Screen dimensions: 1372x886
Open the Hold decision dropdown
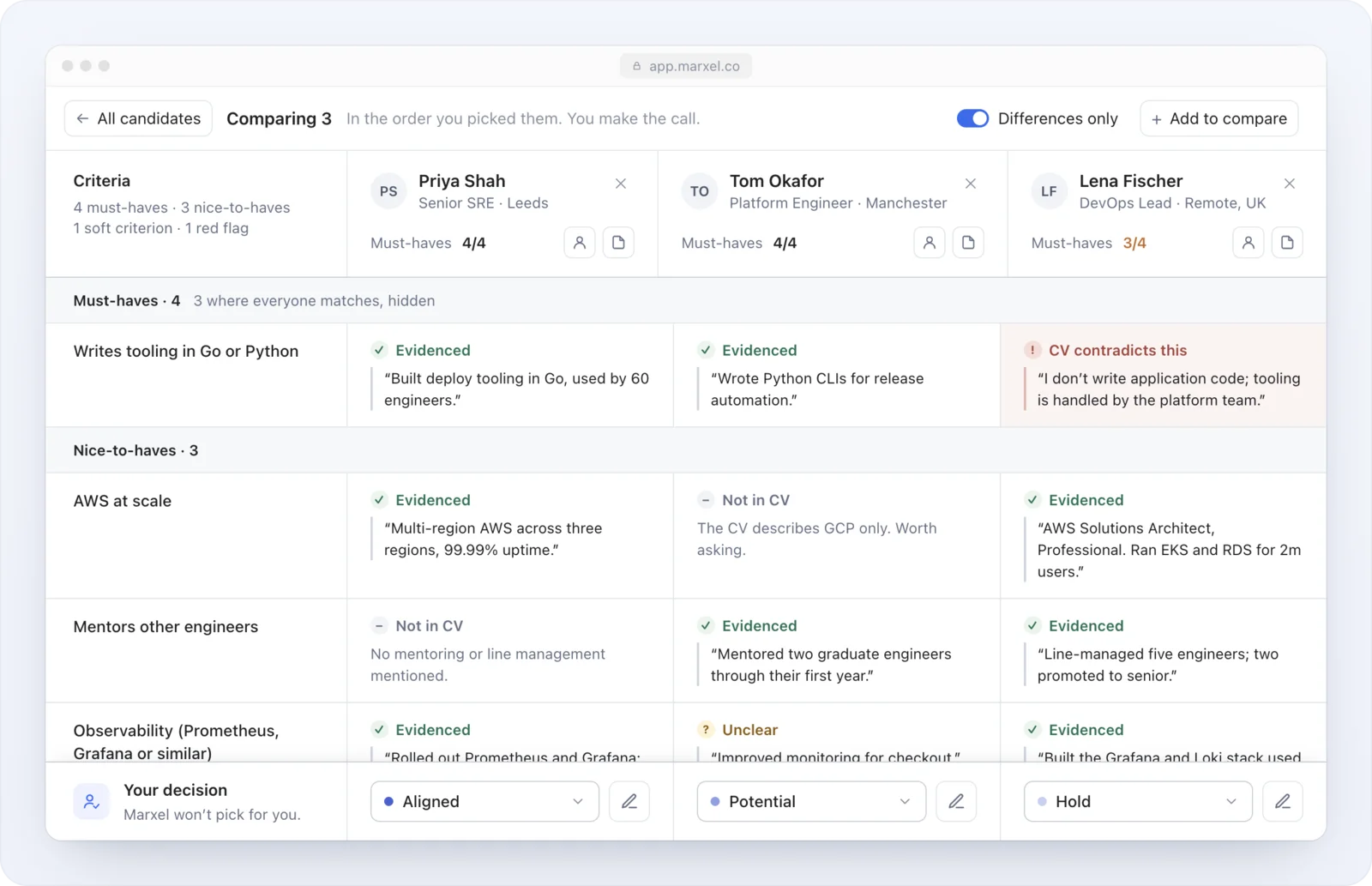(1138, 801)
